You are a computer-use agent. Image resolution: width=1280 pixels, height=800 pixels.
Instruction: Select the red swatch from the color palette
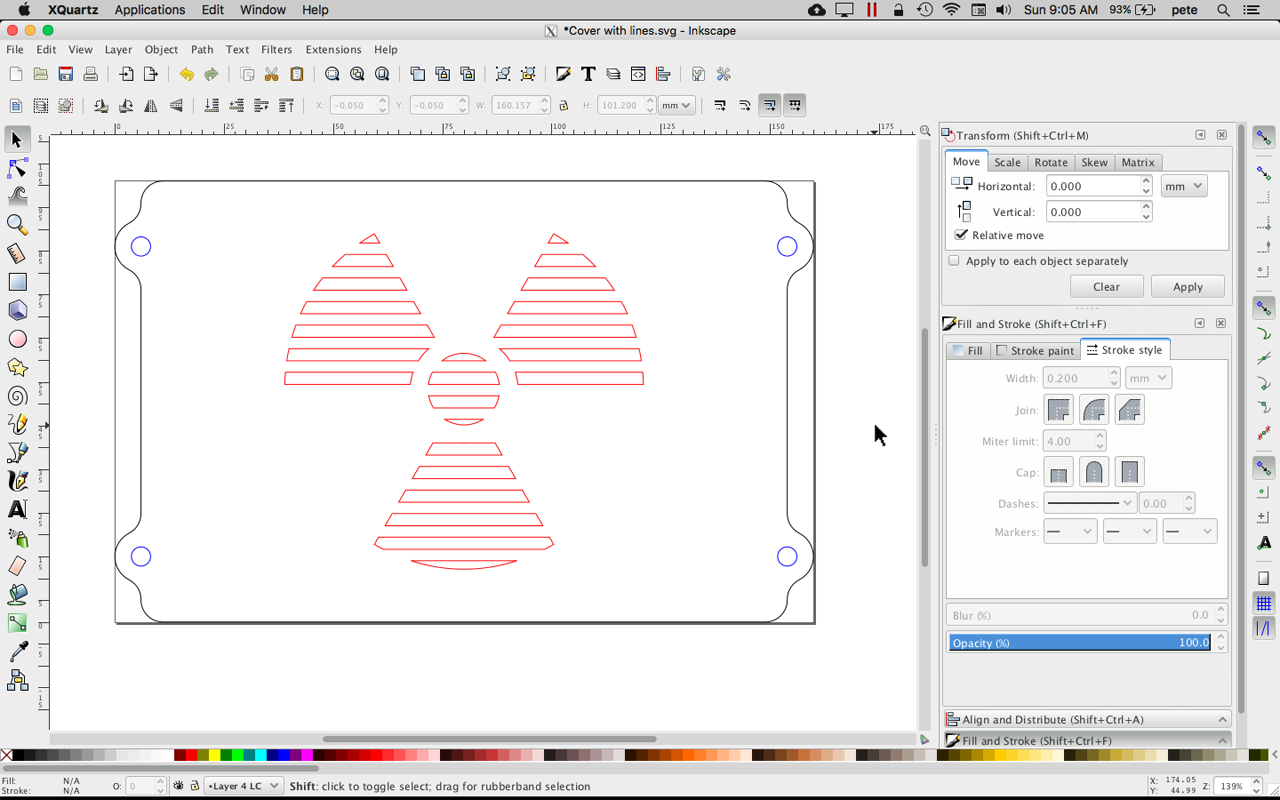coord(191,756)
